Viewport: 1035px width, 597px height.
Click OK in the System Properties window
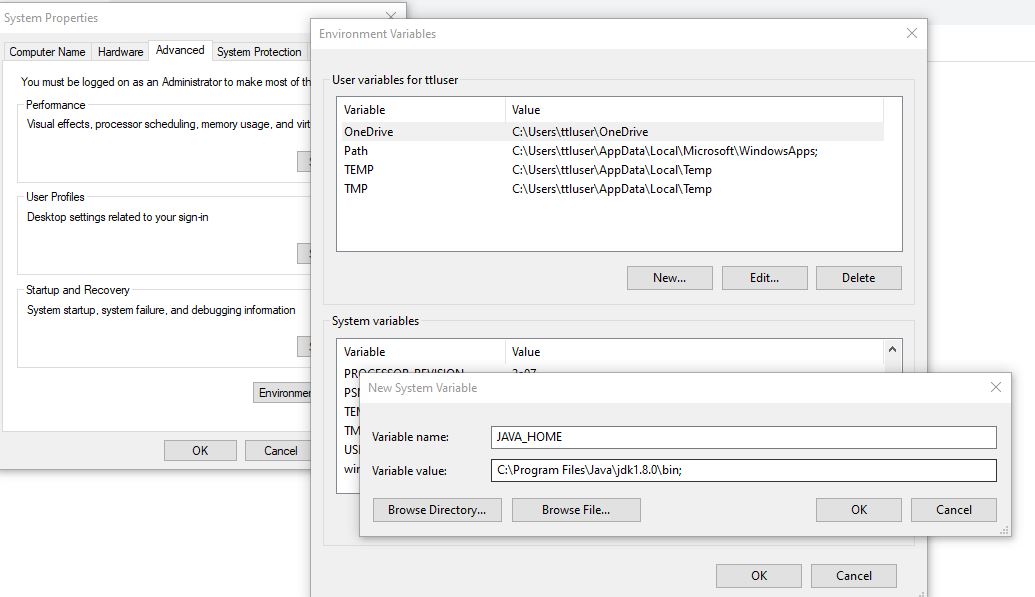[x=199, y=450]
